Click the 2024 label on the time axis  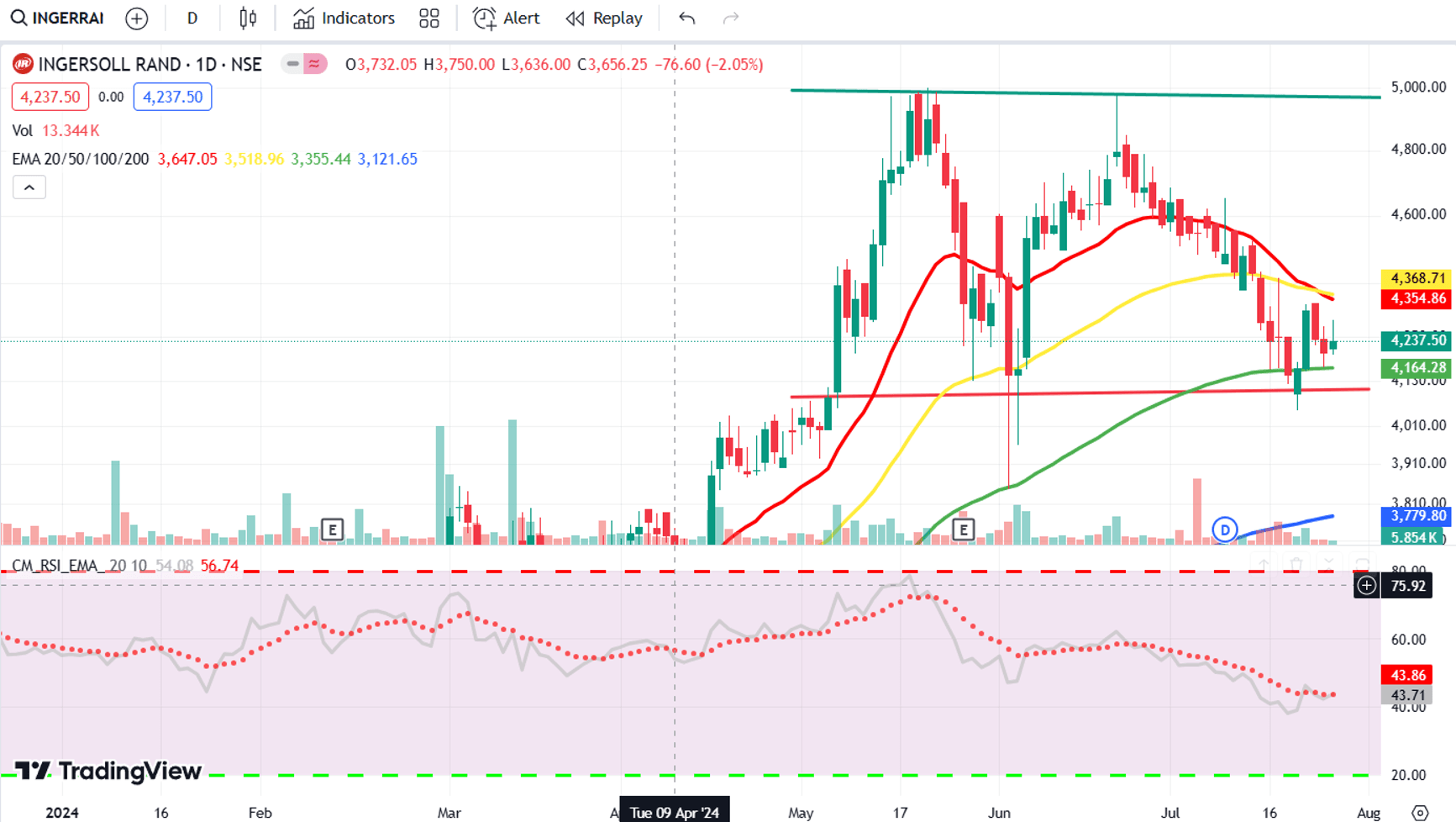(x=62, y=813)
